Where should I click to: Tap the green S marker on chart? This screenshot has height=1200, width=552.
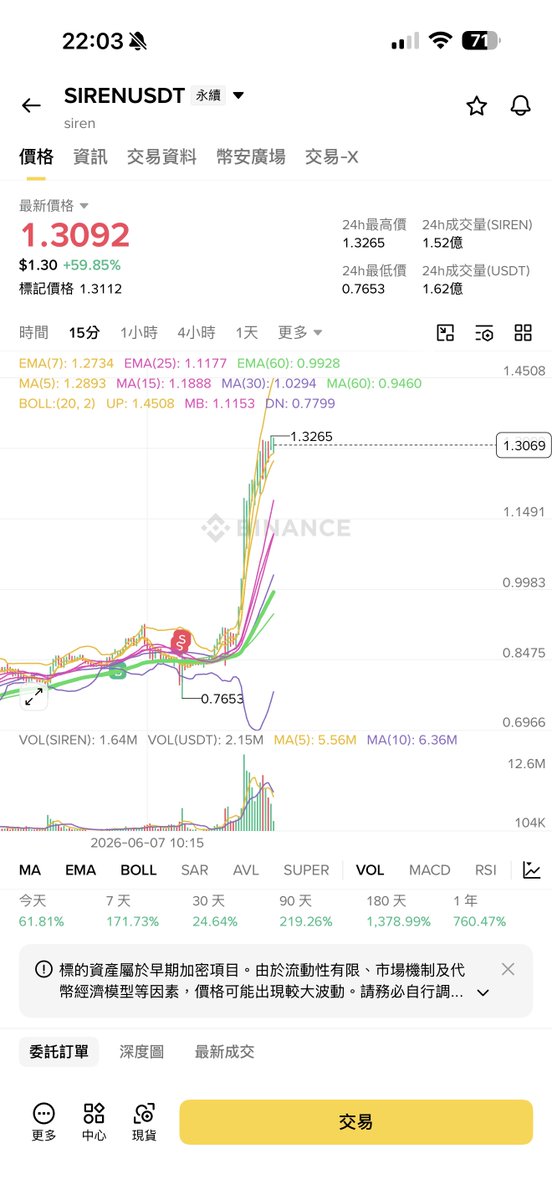click(117, 673)
